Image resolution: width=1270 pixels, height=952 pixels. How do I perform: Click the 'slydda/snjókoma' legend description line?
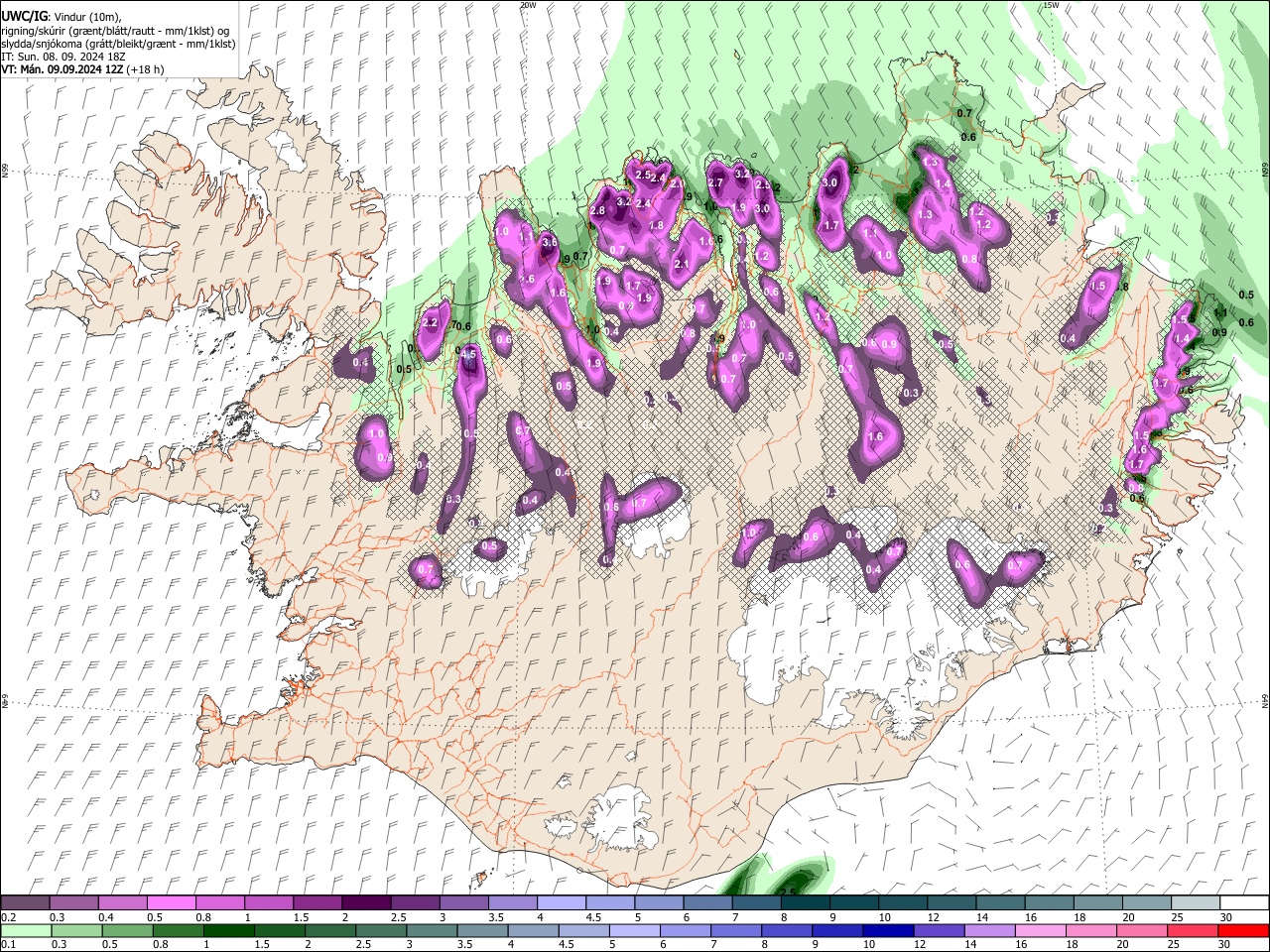pyautogui.click(x=118, y=44)
